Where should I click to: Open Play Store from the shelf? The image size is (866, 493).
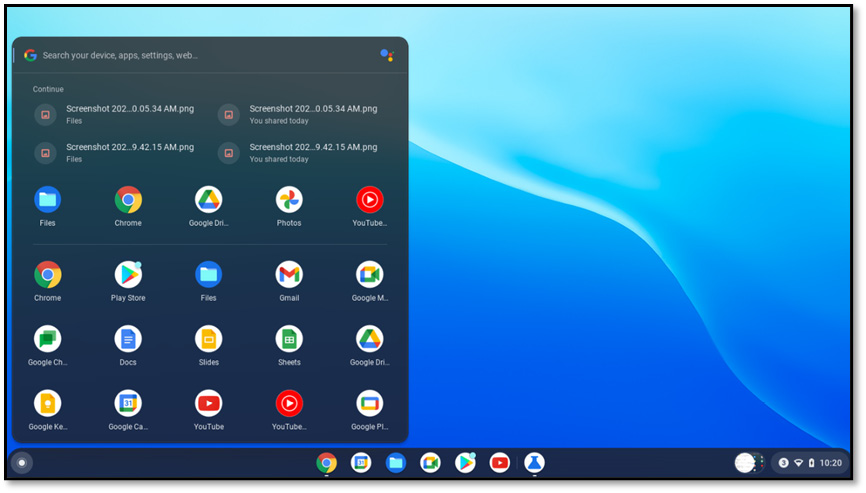click(465, 463)
